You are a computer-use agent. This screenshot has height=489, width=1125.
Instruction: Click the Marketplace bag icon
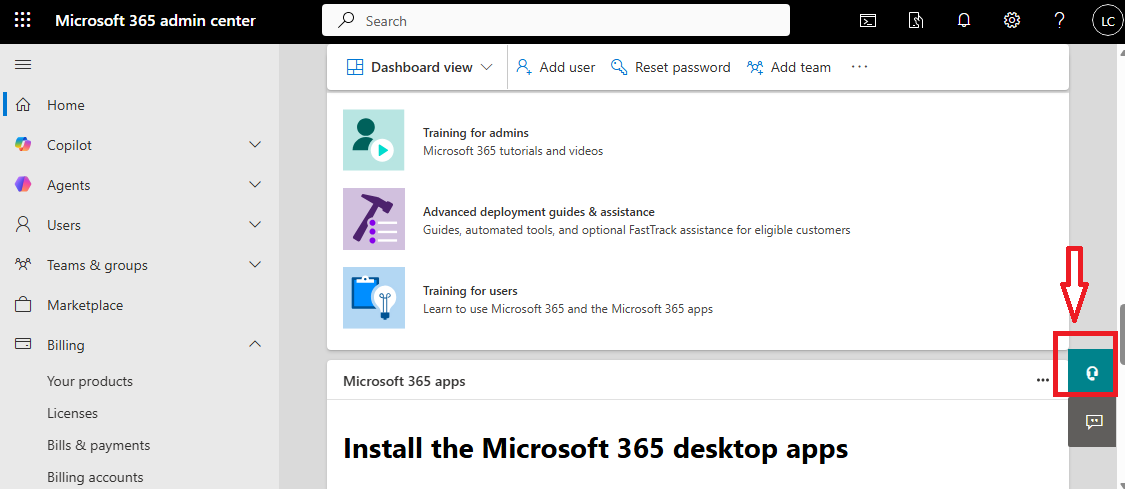(x=23, y=305)
